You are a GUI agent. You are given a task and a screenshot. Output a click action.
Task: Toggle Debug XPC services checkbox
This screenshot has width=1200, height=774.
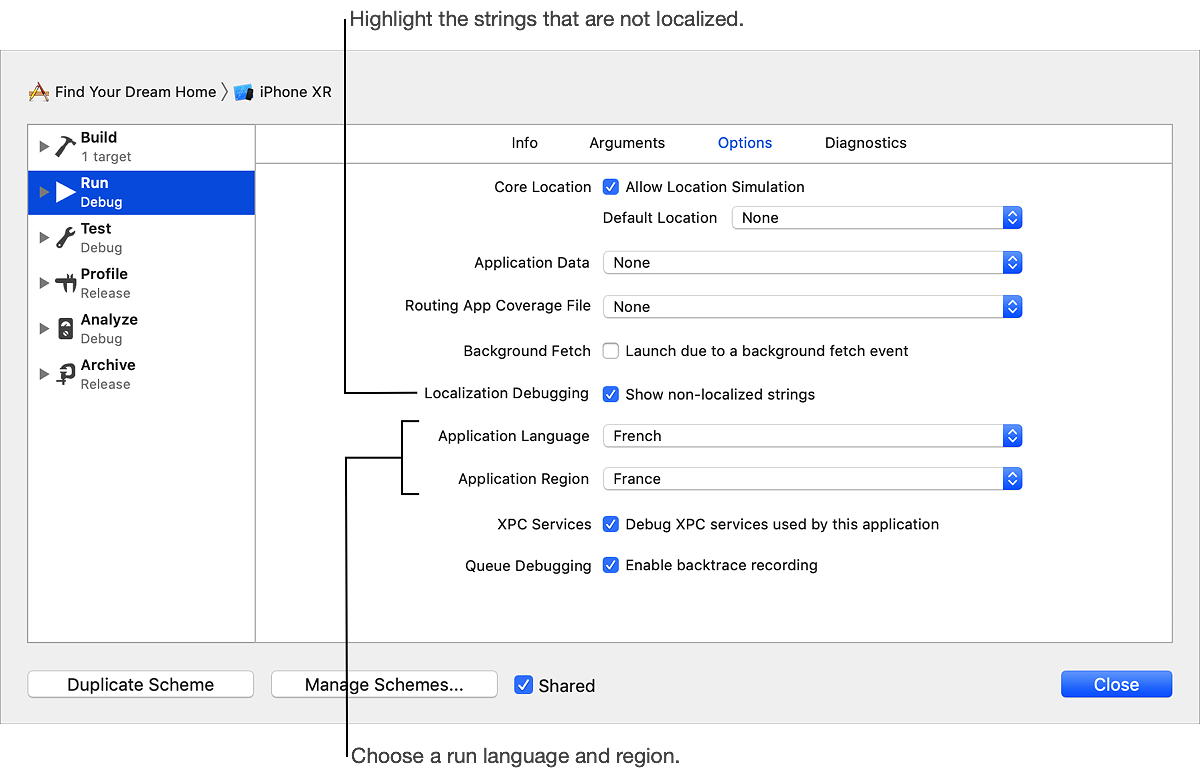[x=611, y=524]
